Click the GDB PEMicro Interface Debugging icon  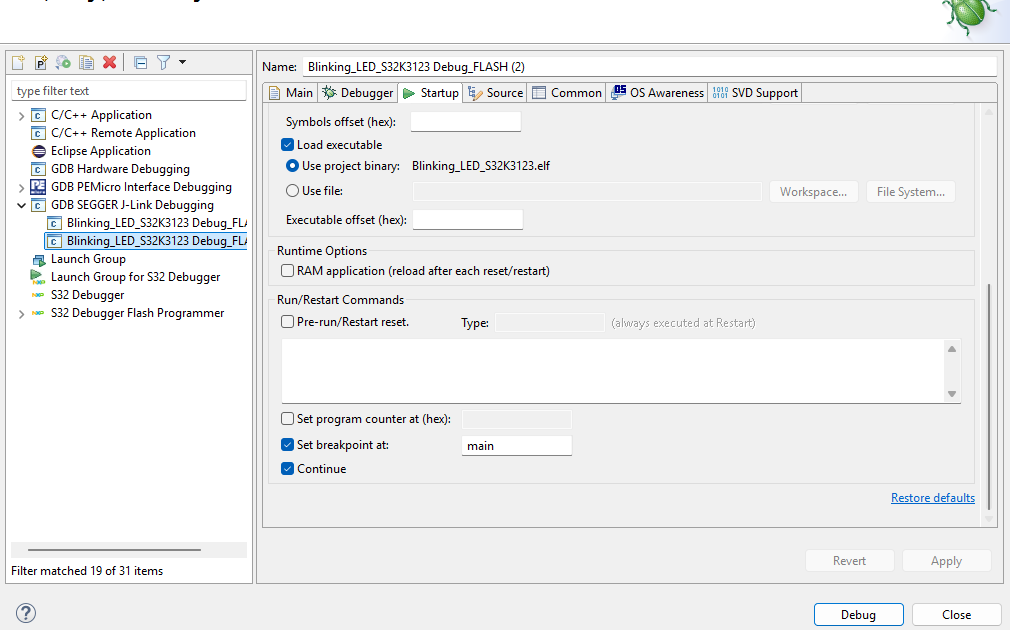tap(39, 187)
